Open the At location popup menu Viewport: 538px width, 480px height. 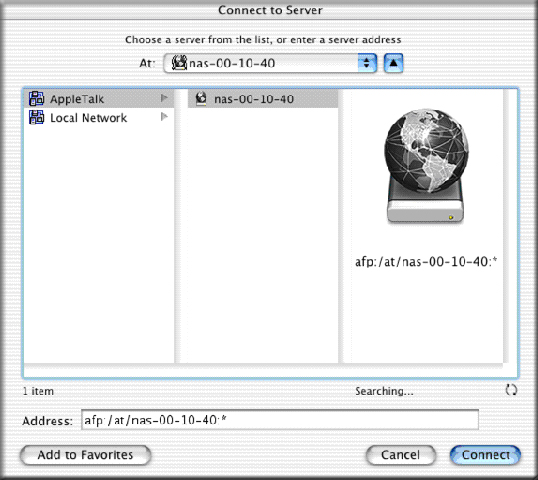[270, 63]
